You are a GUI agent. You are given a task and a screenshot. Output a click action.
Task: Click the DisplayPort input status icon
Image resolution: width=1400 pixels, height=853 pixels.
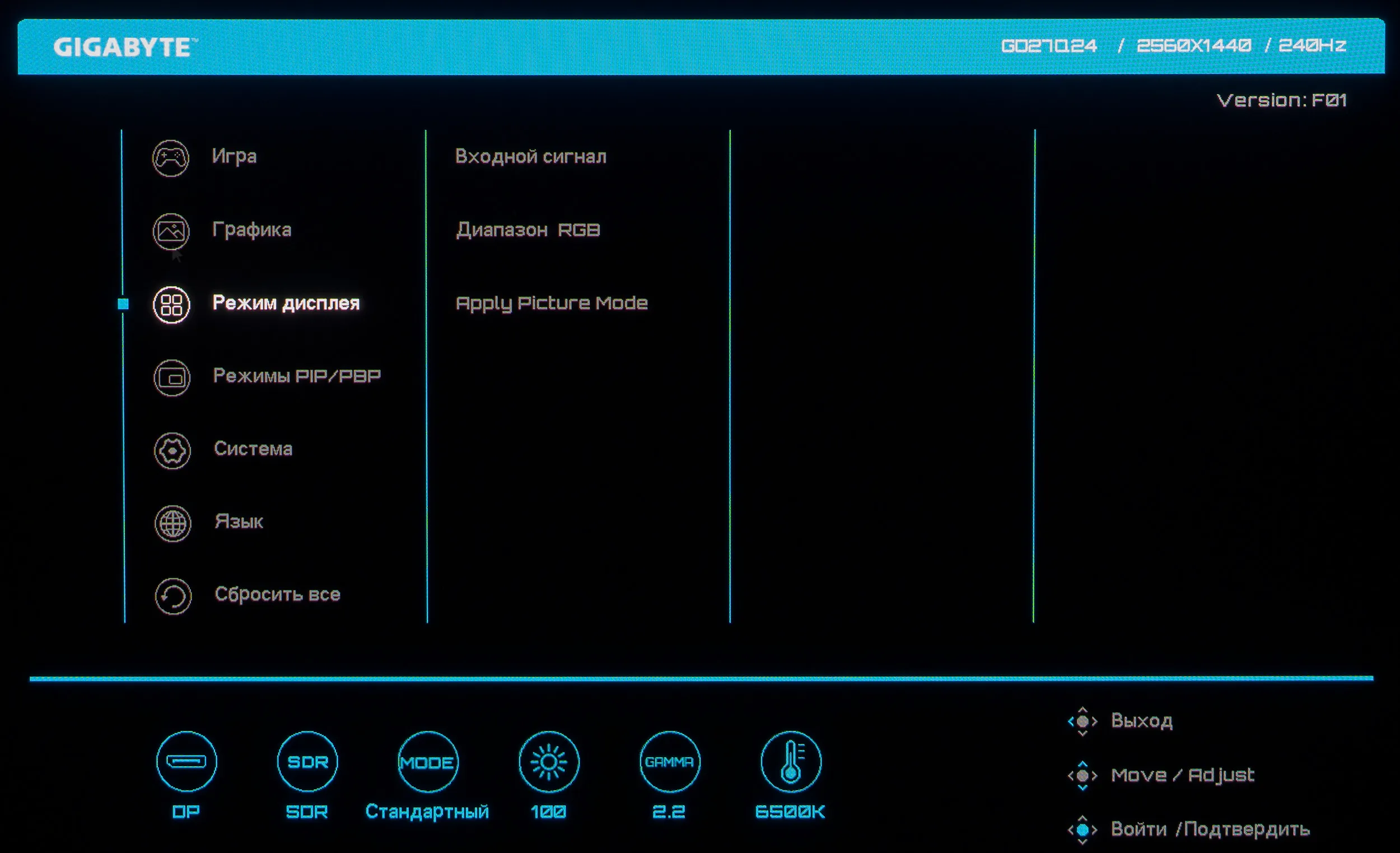pyautogui.click(x=186, y=762)
